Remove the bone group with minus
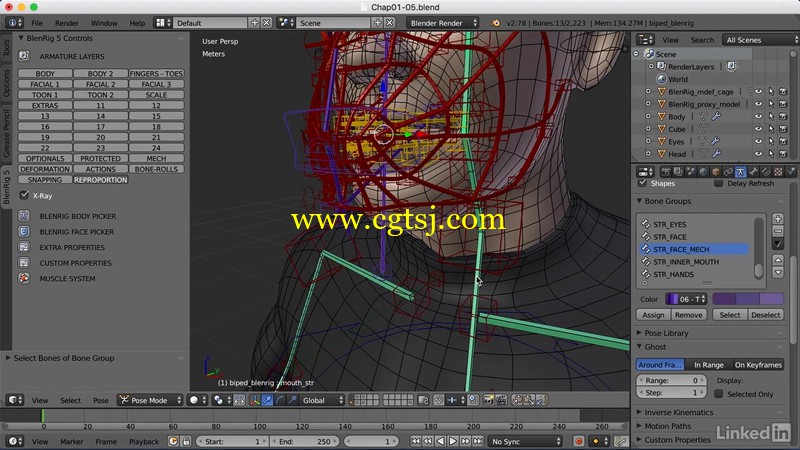Viewport: 800px width, 450px height. 778,231
